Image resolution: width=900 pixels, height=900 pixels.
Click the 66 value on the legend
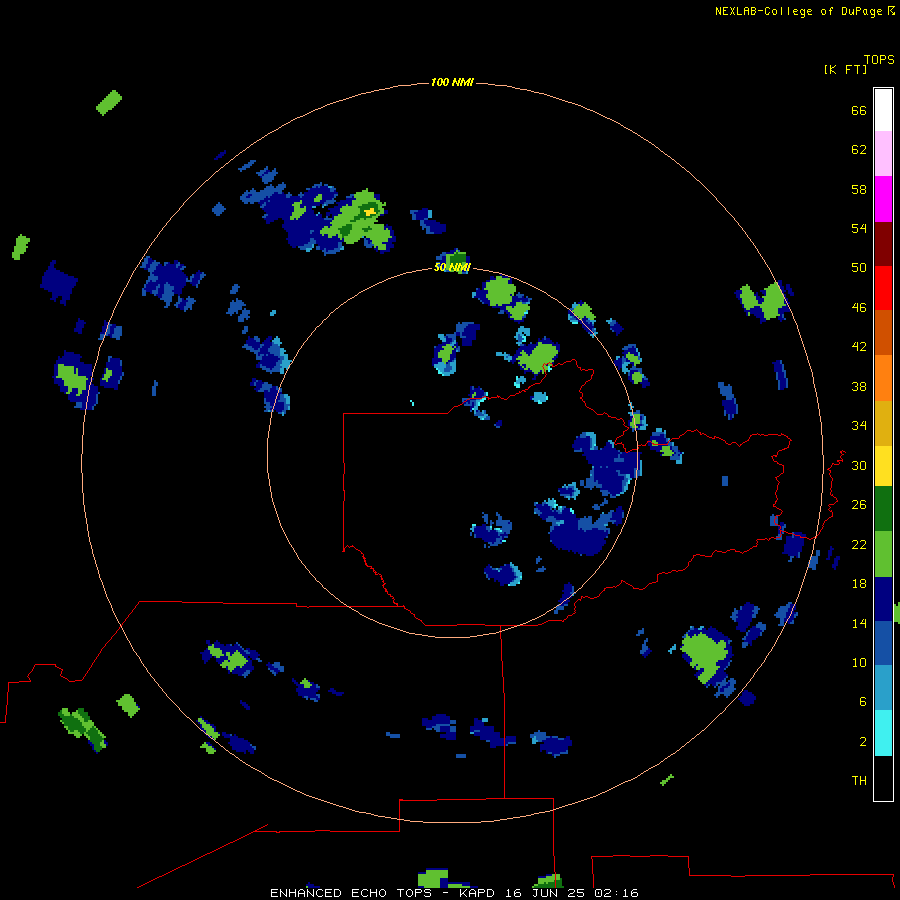[859, 111]
